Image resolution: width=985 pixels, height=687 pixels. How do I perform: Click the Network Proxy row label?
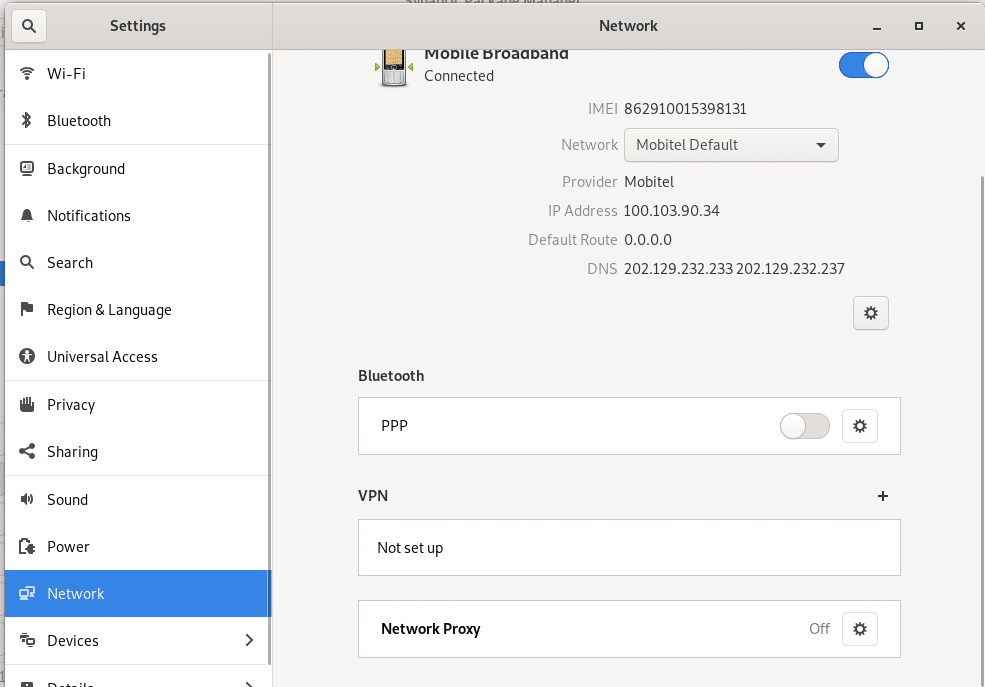pyautogui.click(x=430, y=629)
